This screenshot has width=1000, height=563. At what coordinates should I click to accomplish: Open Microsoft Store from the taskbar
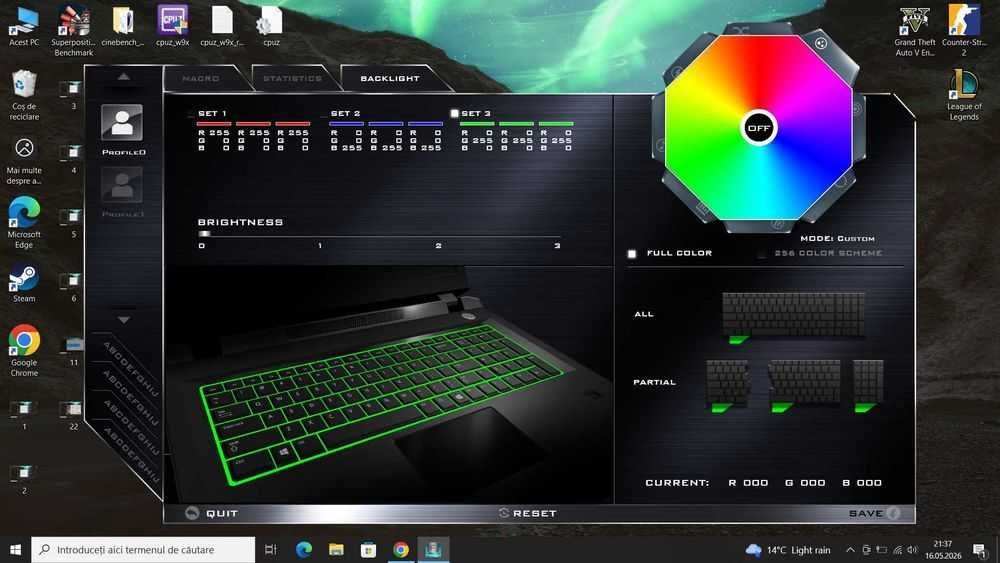(x=368, y=549)
